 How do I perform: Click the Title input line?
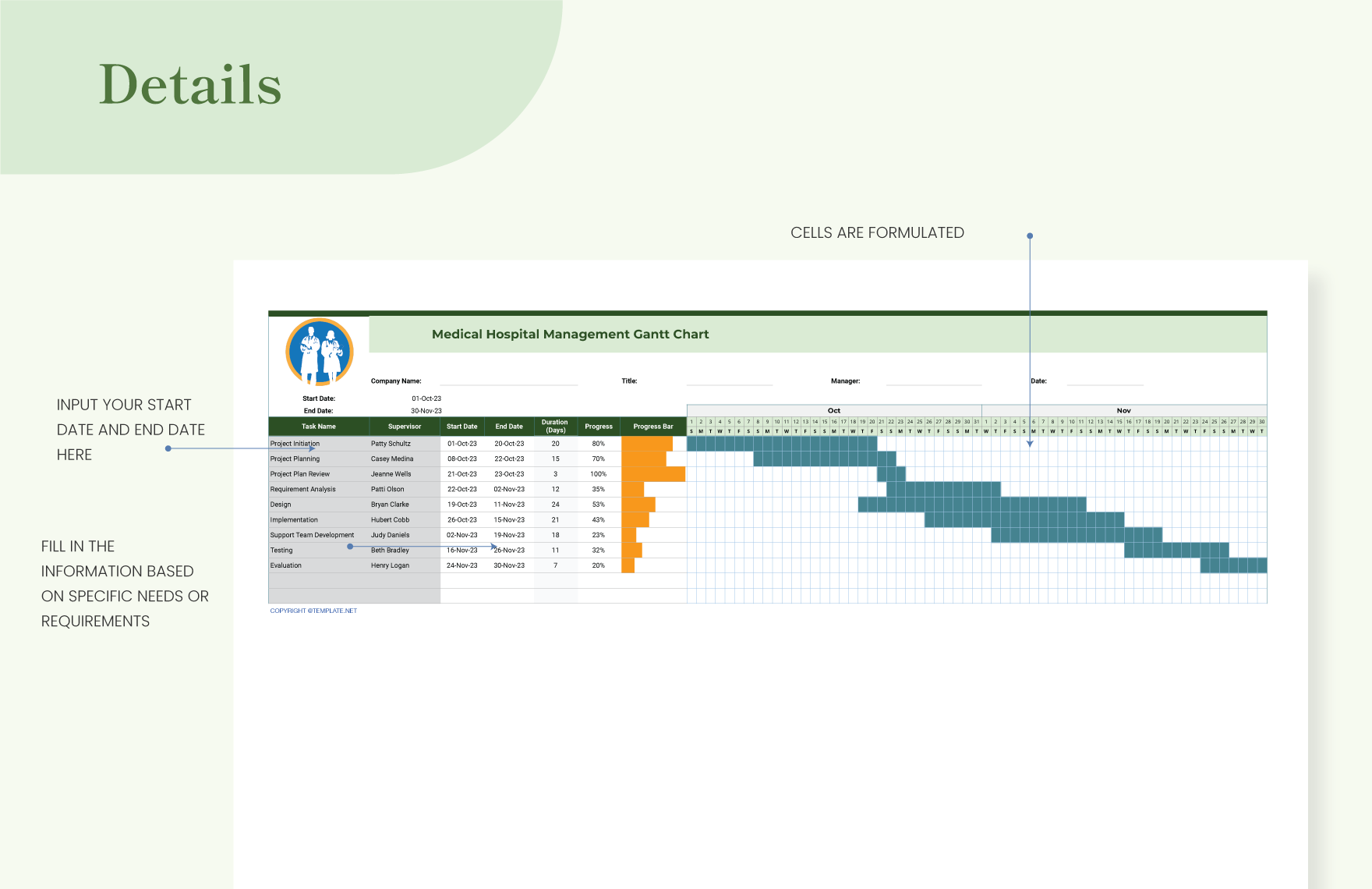coord(729,381)
